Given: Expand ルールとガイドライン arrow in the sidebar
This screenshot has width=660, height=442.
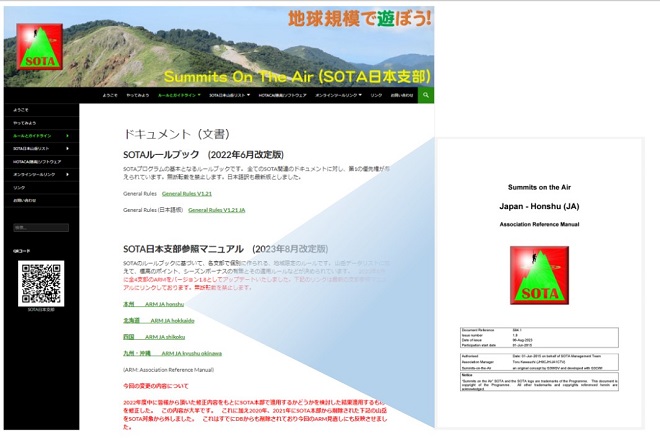Looking at the screenshot, I should point(67,136).
